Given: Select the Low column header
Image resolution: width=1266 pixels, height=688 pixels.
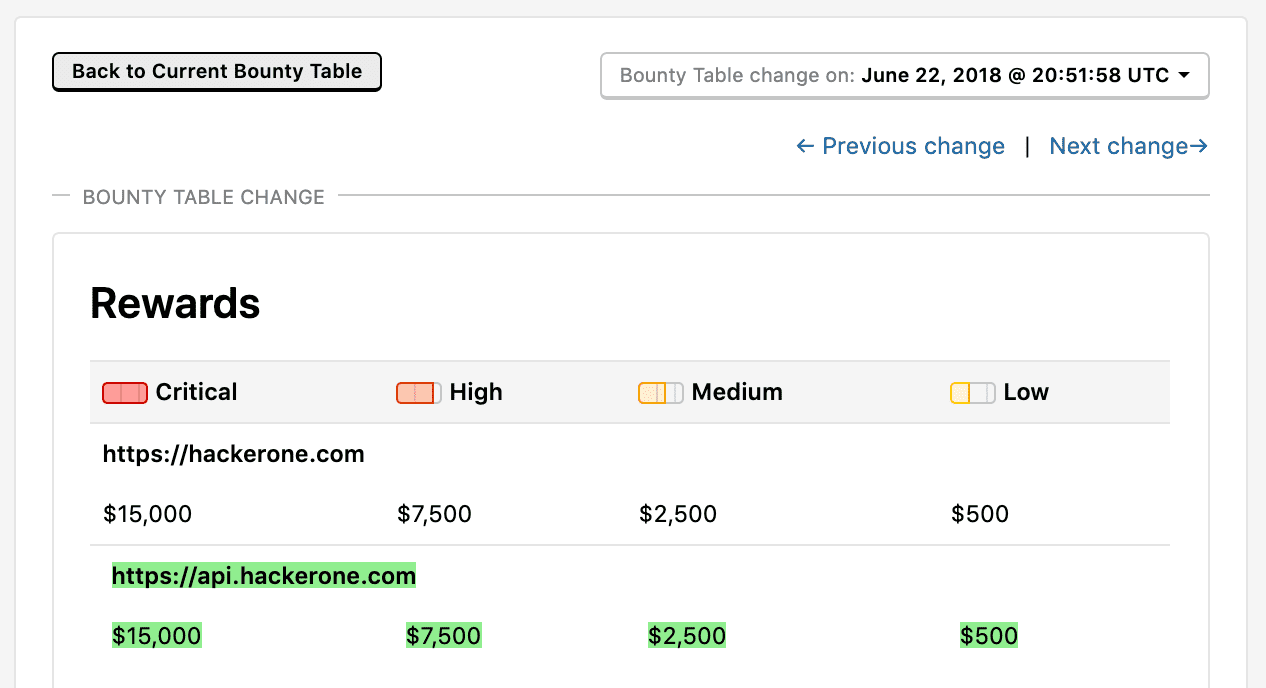Looking at the screenshot, I should pos(1026,392).
